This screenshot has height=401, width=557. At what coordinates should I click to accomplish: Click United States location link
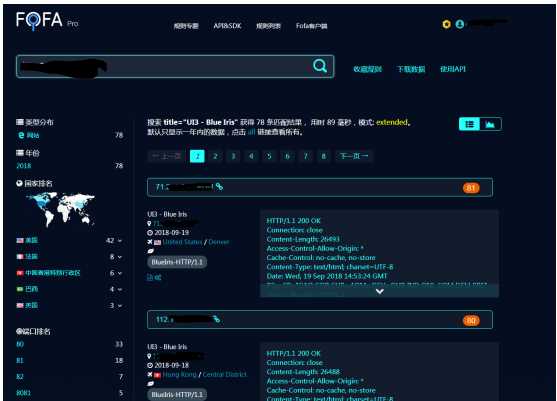(x=182, y=242)
